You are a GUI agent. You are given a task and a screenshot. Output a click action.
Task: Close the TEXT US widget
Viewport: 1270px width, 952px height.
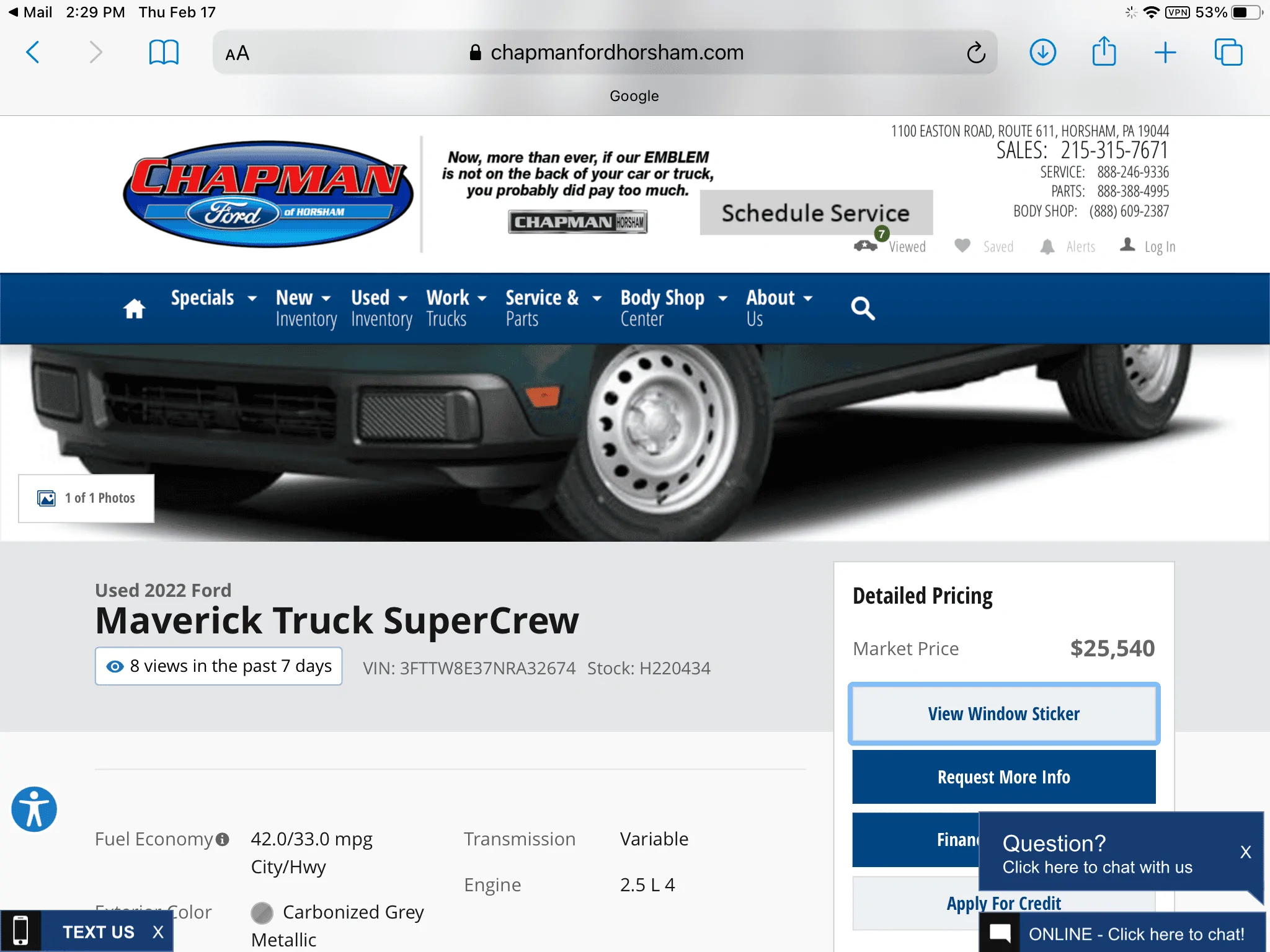coord(158,932)
